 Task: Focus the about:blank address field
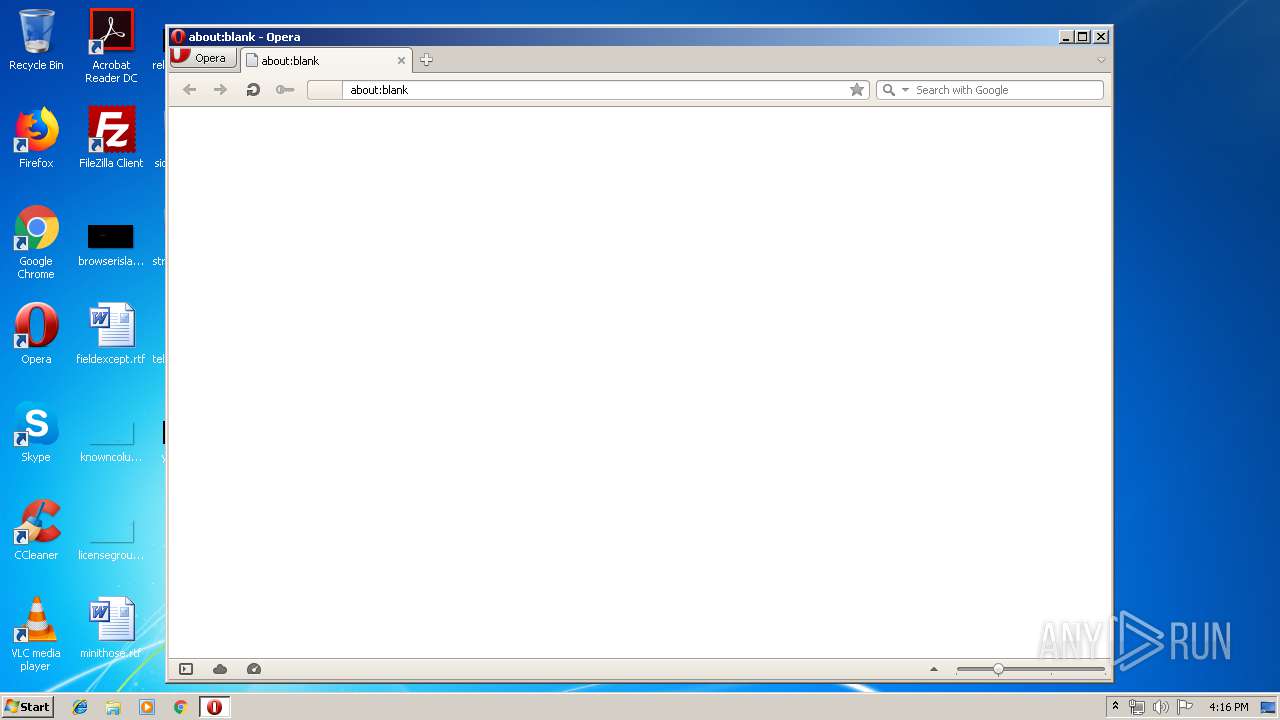click(x=595, y=90)
